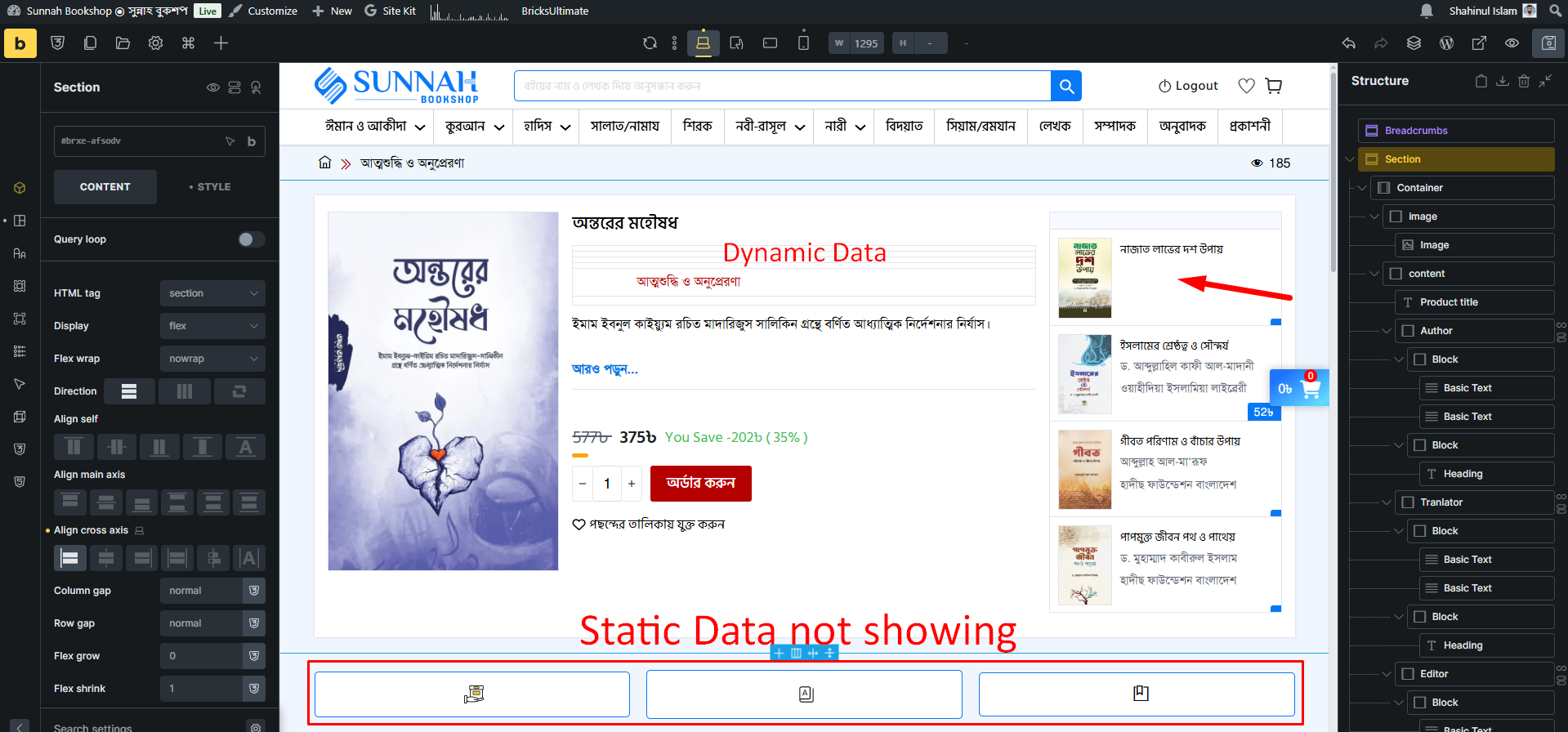Click the preview eye icon in top toolbar
This screenshot has height=732, width=1568.
tap(1512, 43)
